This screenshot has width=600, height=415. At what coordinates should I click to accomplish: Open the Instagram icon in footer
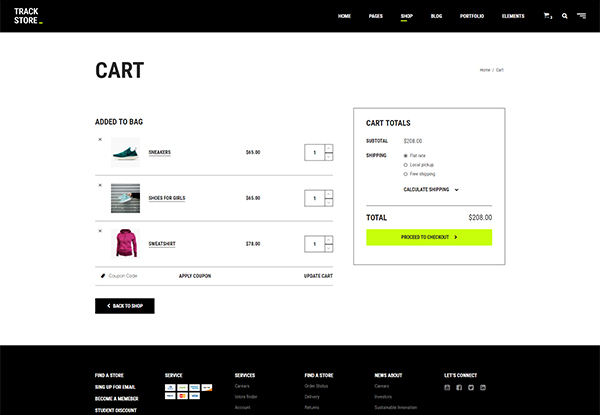[x=447, y=387]
